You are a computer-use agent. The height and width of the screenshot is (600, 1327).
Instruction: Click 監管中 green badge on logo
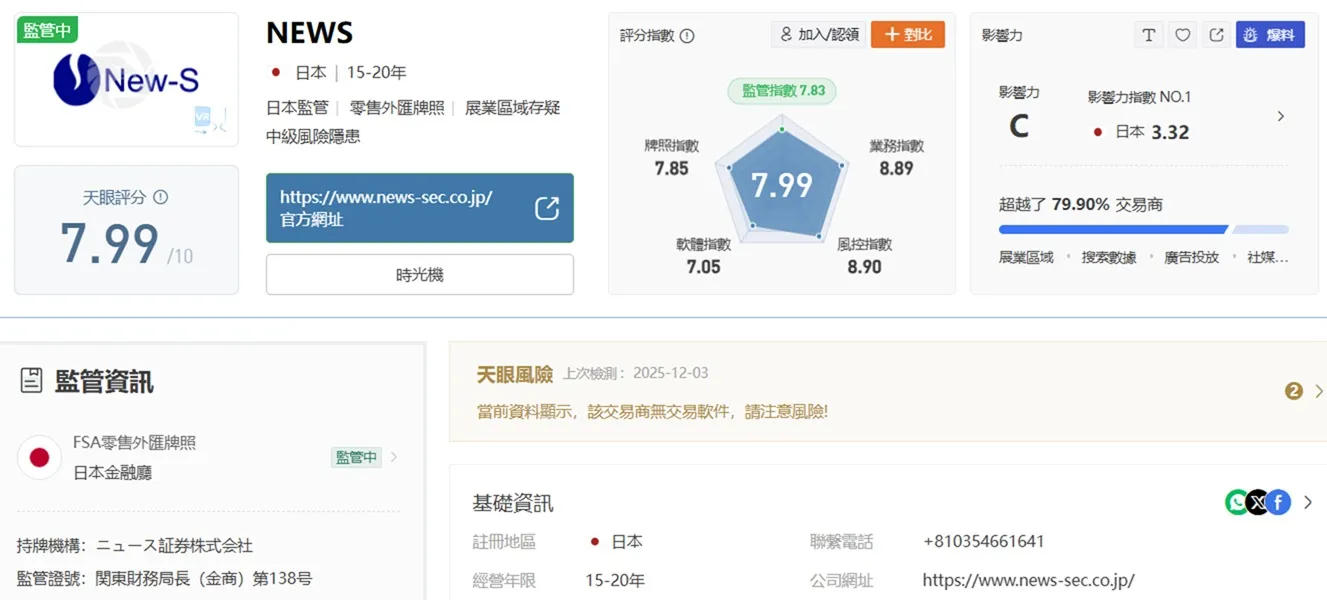47,30
